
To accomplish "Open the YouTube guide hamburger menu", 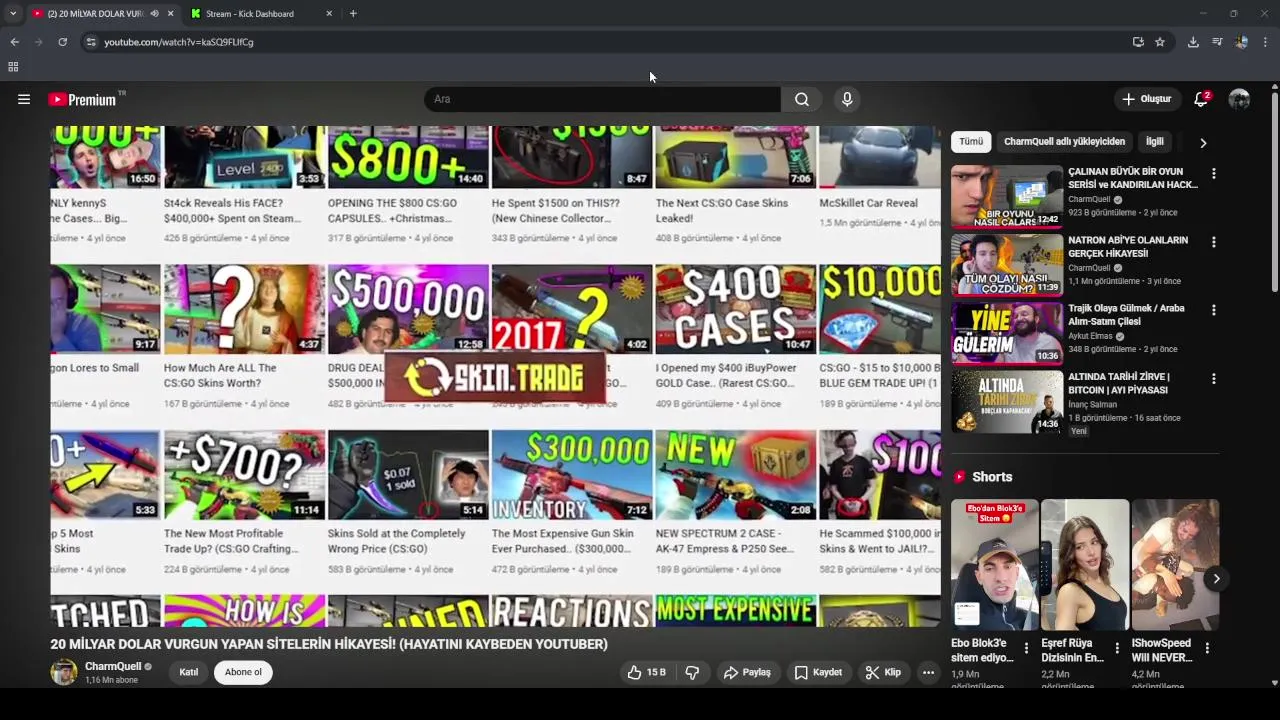I will pyautogui.click(x=24, y=99).
